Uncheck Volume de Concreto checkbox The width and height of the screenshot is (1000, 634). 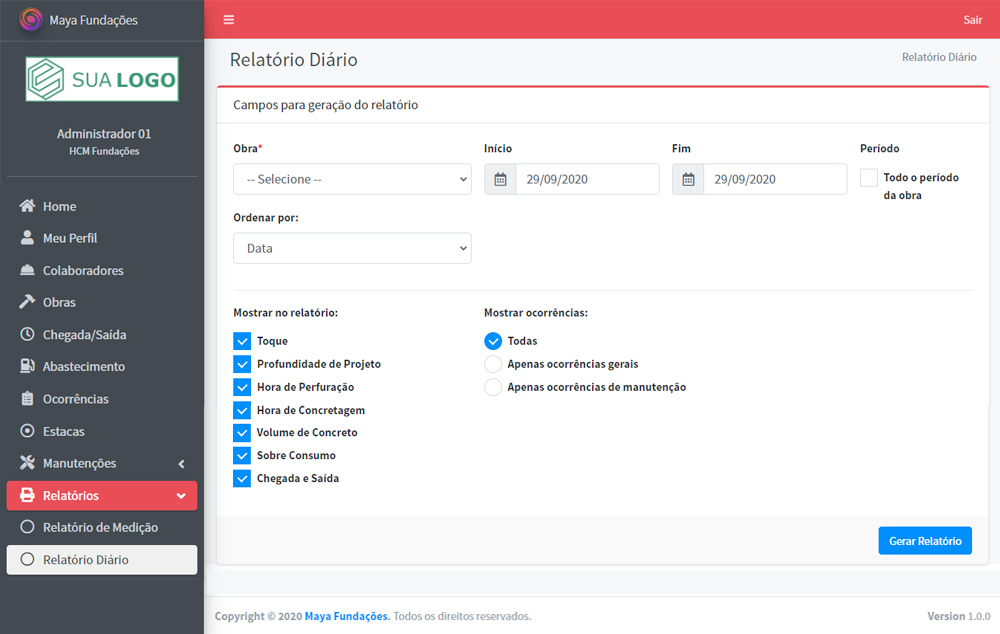coord(242,432)
